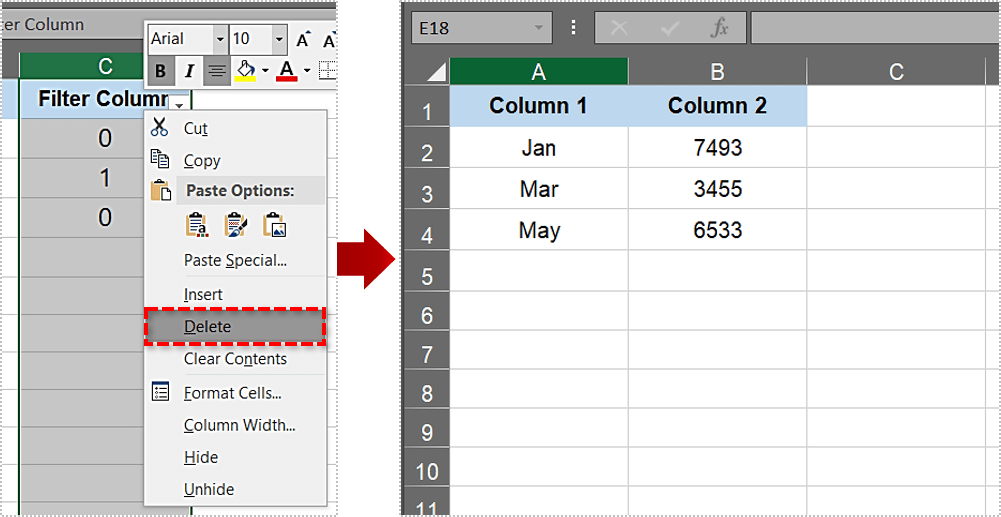This screenshot has height=517, width=1001.
Task: Click the Insert Function fx icon
Action: [719, 28]
